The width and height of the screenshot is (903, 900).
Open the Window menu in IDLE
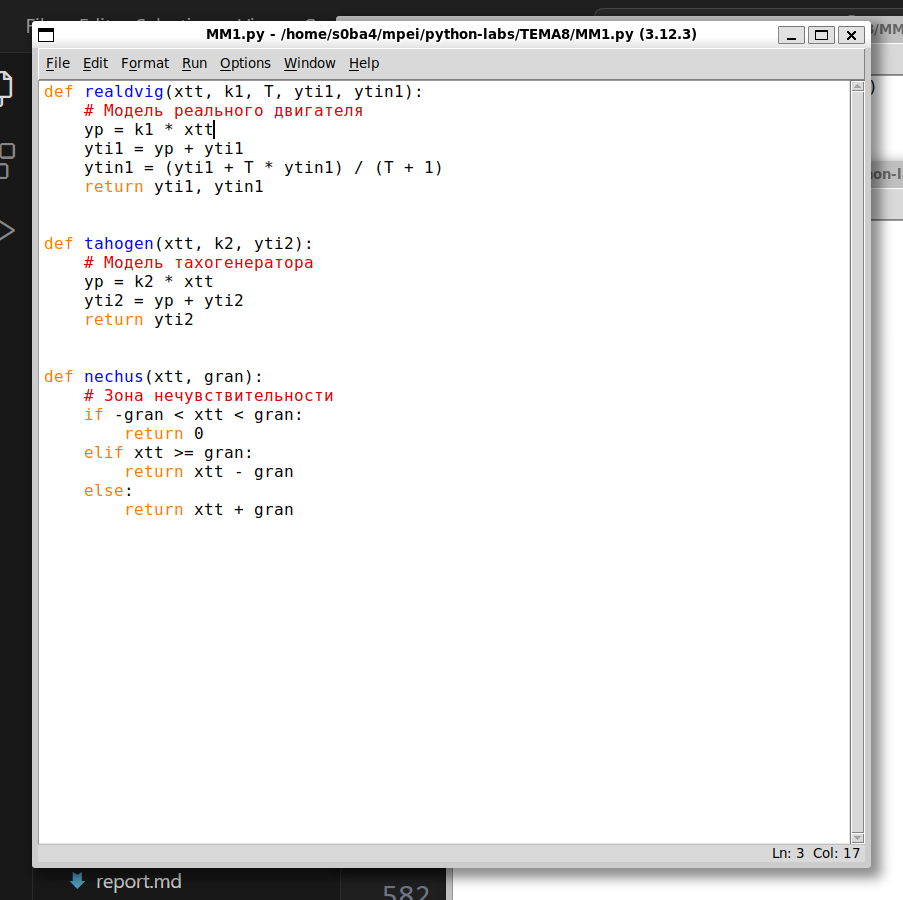click(309, 63)
